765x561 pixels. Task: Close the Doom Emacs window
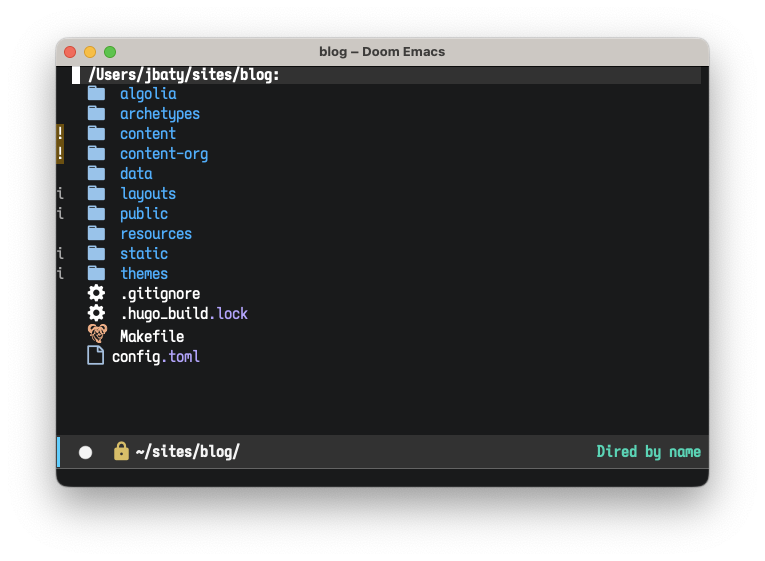pyautogui.click(x=70, y=52)
